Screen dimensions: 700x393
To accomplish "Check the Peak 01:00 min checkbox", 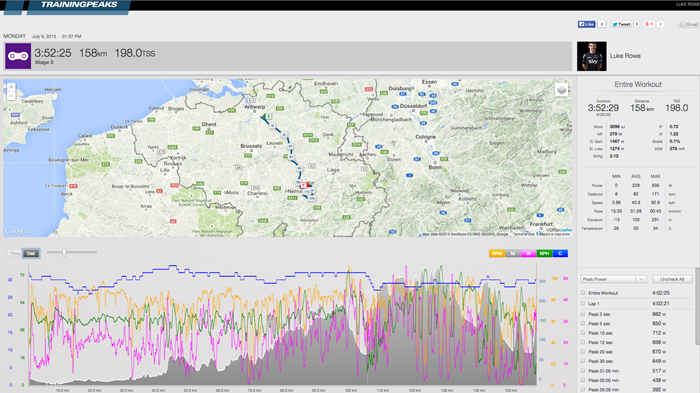I will click(x=583, y=371).
